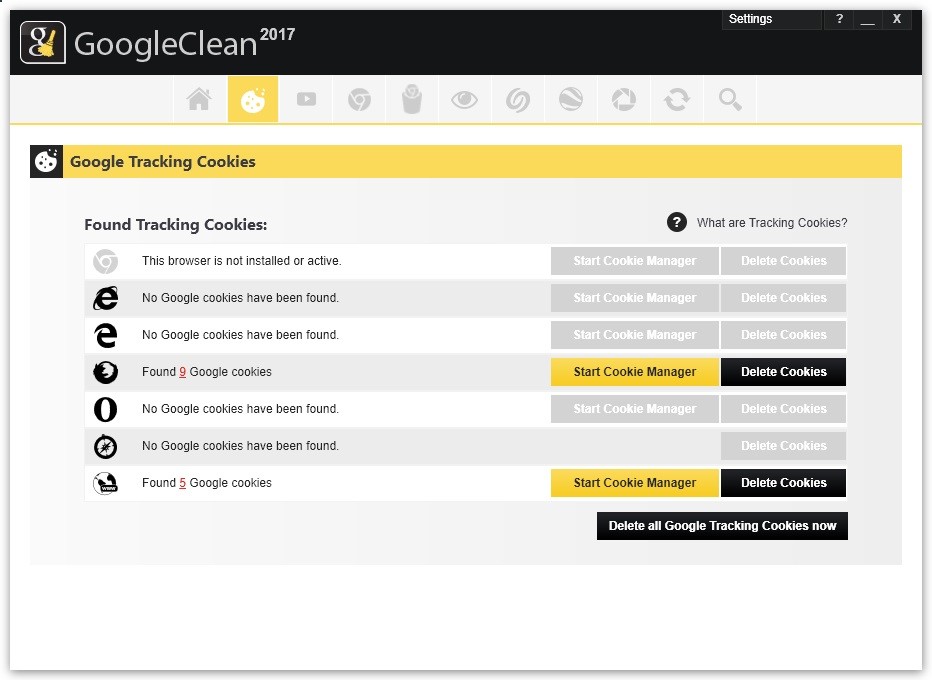Open the magnifier search toolbar icon
932x680 pixels.
pos(730,99)
